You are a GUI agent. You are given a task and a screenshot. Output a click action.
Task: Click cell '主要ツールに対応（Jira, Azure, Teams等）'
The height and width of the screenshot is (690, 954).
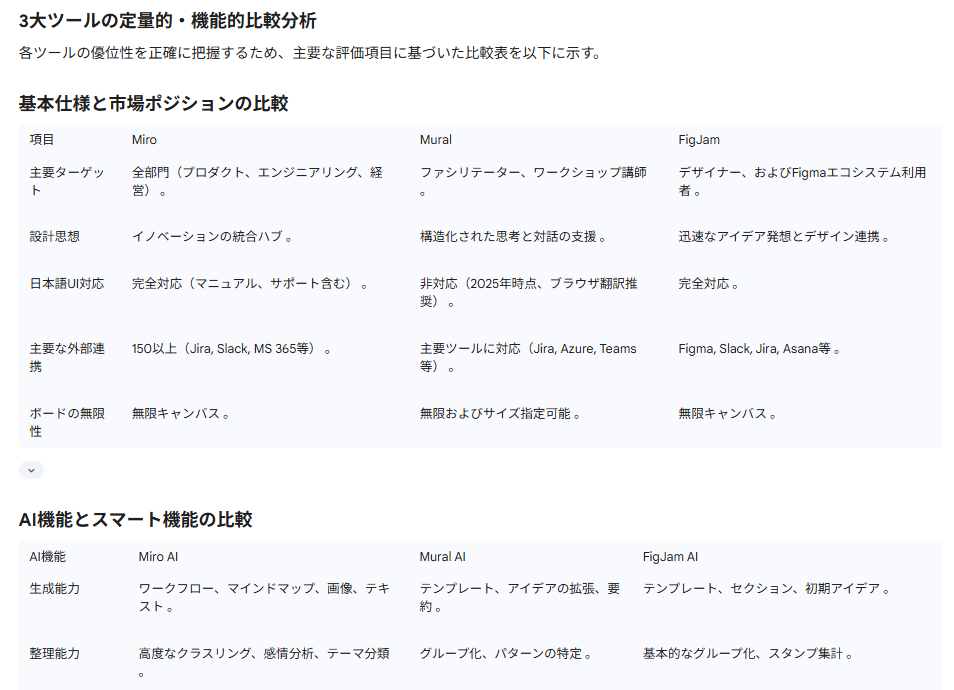point(528,358)
